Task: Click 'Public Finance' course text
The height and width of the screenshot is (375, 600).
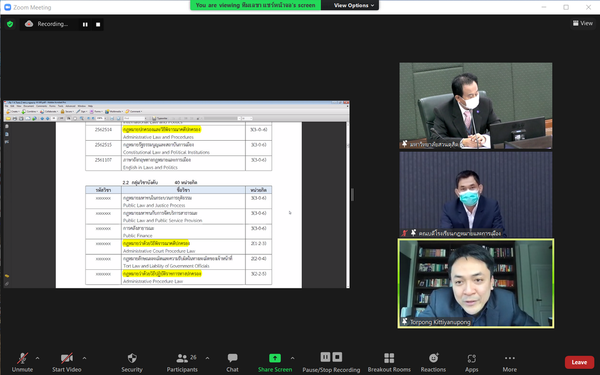Action: coord(137,236)
